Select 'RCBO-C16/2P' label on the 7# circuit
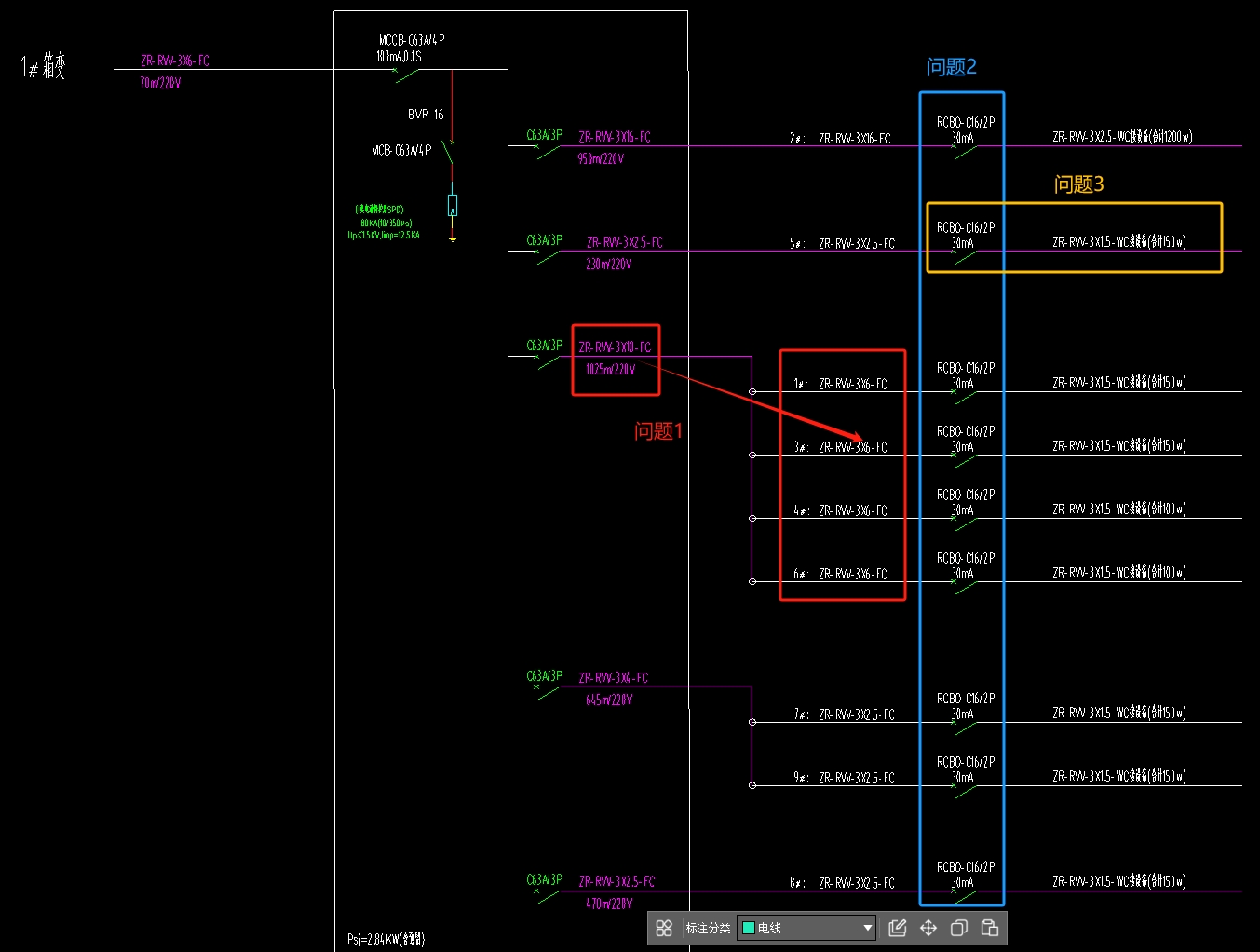The image size is (1260, 952). point(966,699)
